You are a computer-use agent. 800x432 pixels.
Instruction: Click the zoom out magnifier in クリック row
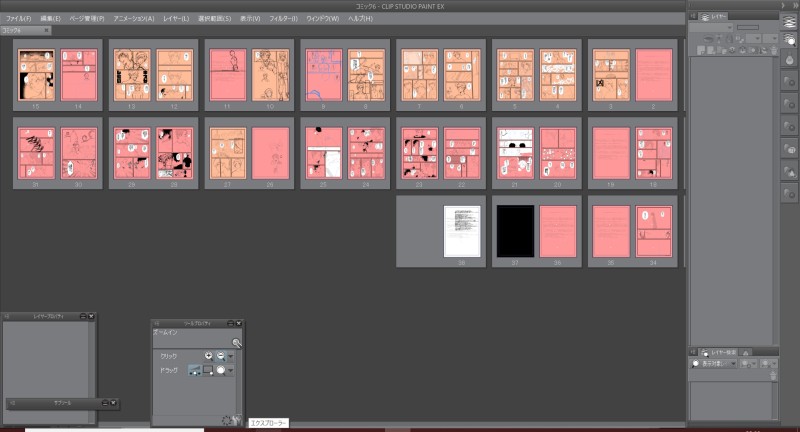coord(220,356)
